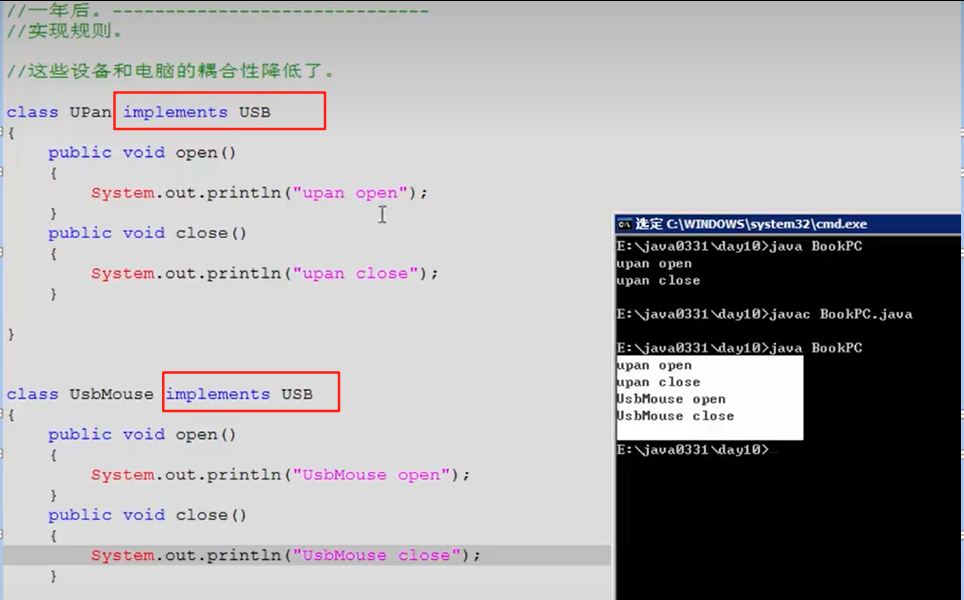Image resolution: width=964 pixels, height=600 pixels.
Task: Open the cmd.exe window system menu icon
Action: point(625,224)
